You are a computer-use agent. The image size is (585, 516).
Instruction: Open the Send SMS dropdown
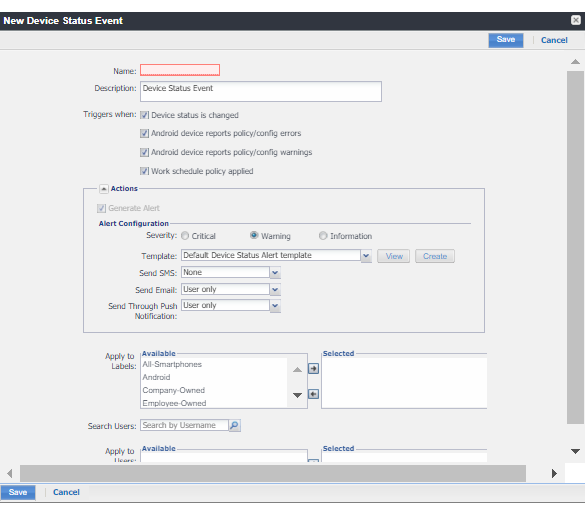(275, 273)
